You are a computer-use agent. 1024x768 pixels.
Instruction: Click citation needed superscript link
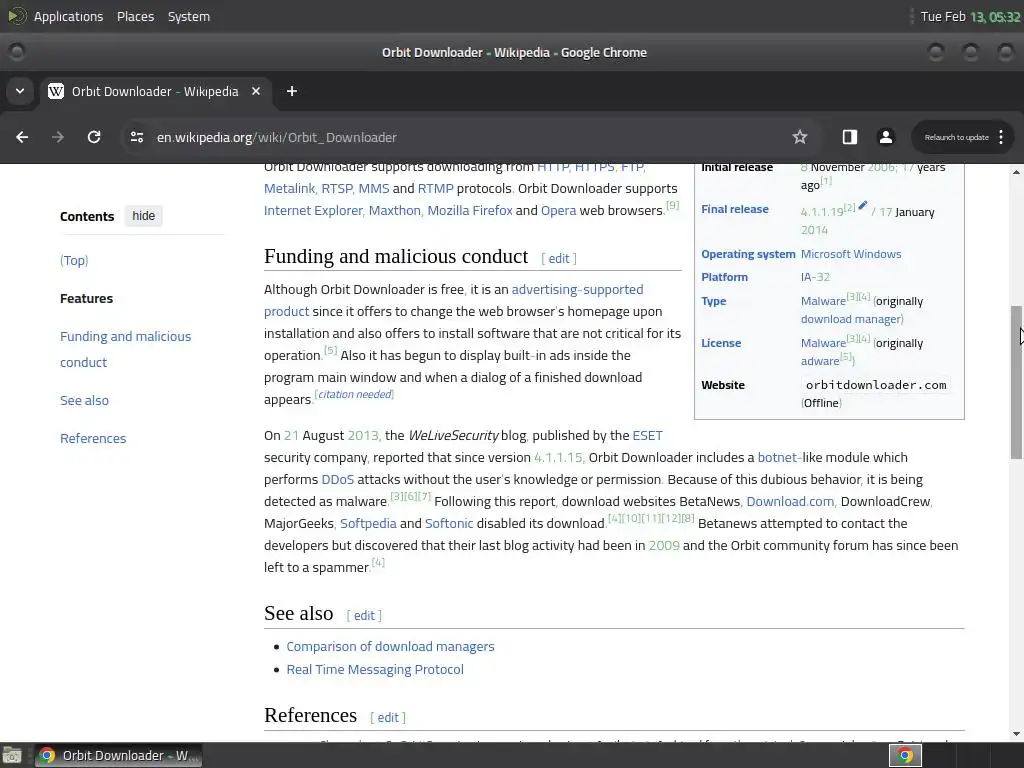tap(355, 394)
